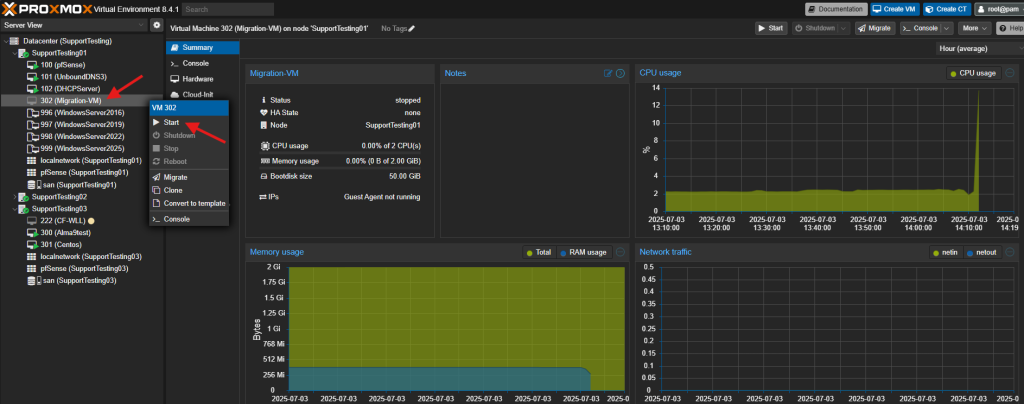This screenshot has height=404, width=1024.
Task: Choose Convert to template in context menu
Action: pyautogui.click(x=189, y=204)
